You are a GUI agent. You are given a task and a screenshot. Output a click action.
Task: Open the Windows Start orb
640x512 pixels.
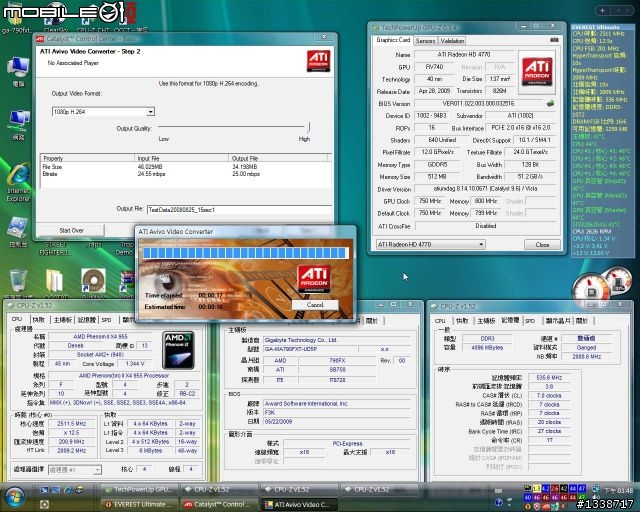click(15, 496)
